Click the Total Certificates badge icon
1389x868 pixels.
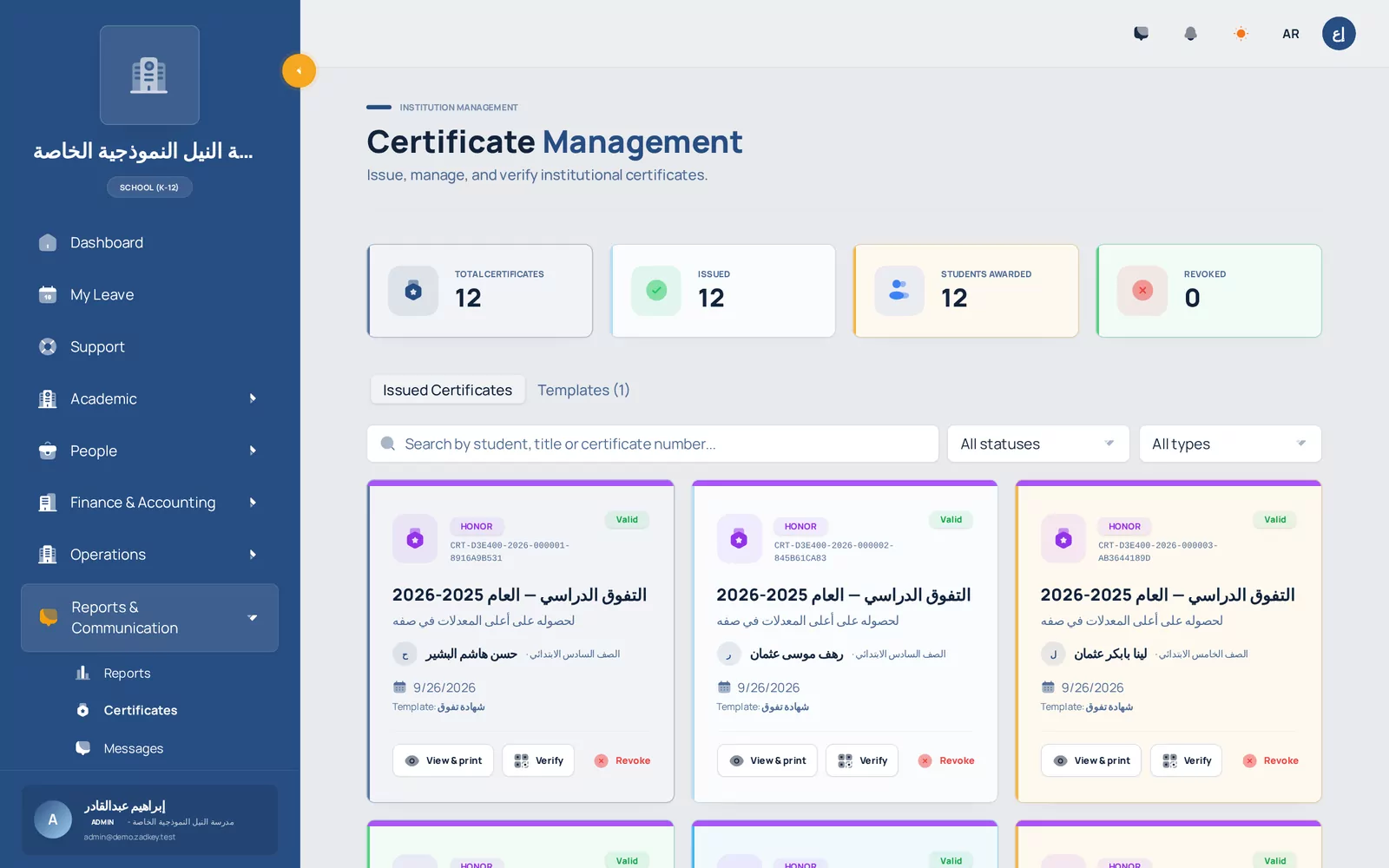(x=413, y=291)
